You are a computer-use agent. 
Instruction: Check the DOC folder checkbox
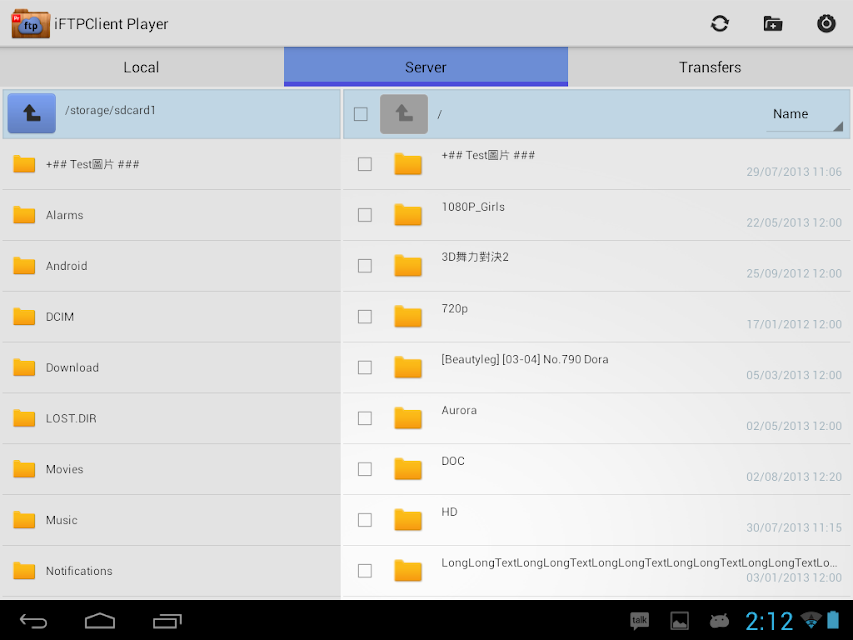click(365, 469)
